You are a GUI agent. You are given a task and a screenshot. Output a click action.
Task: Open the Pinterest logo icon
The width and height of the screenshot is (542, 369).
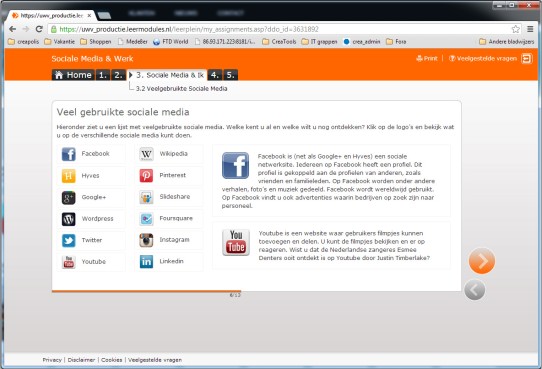coord(146,176)
